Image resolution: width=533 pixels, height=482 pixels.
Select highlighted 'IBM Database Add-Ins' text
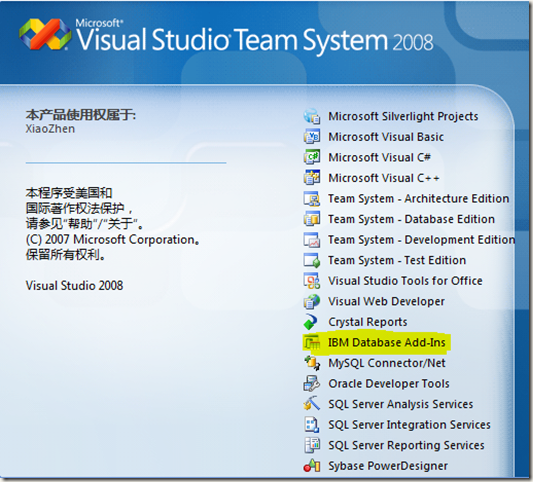point(387,343)
